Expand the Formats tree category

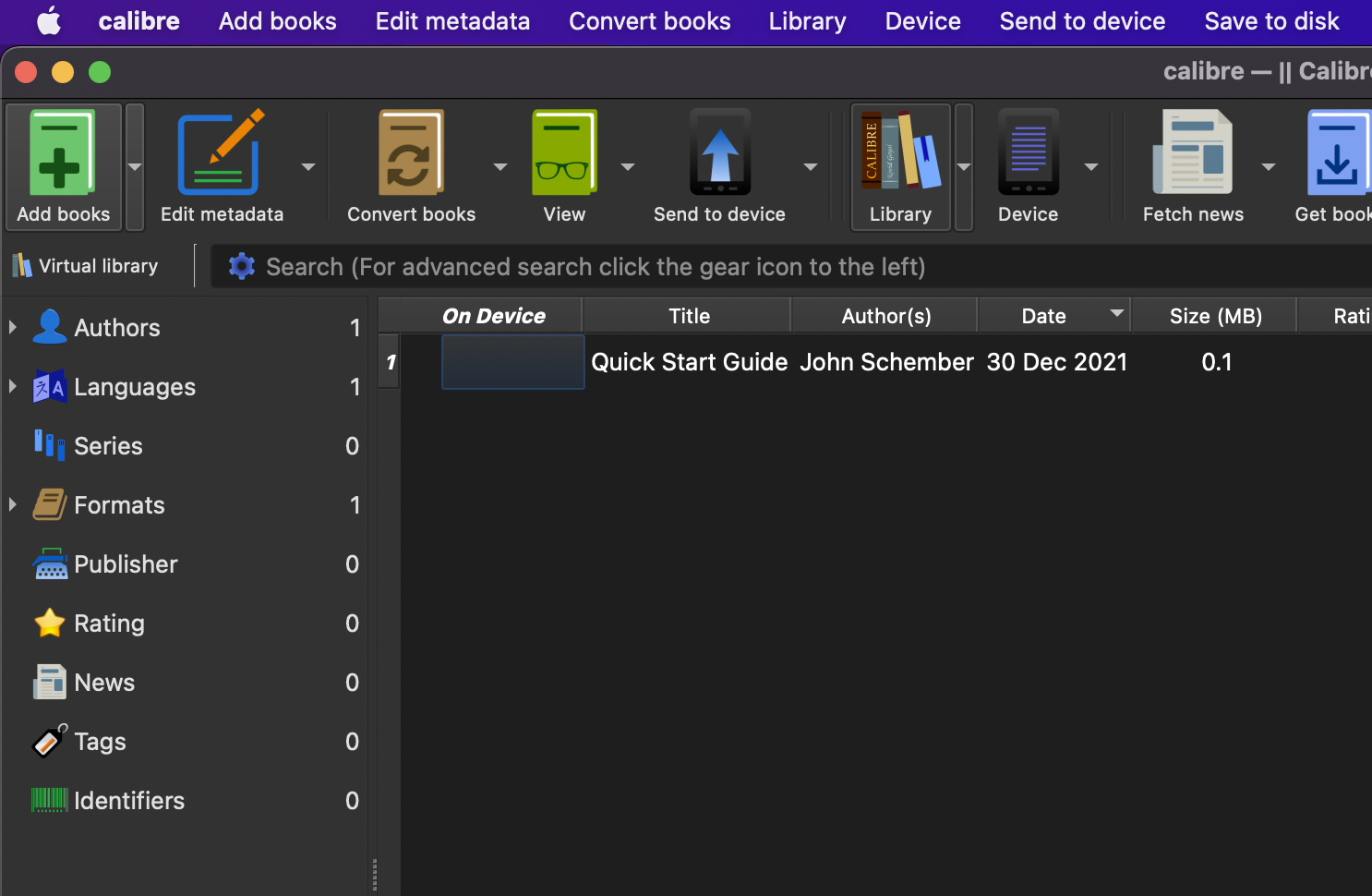(x=13, y=504)
